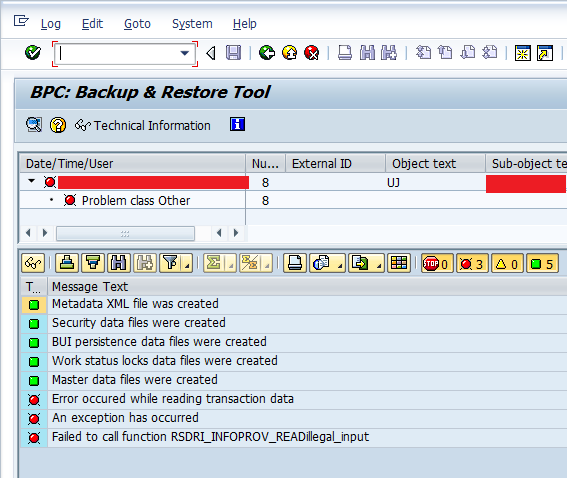This screenshot has width=567, height=478.
Task: Click the Find binoculars icon in top toolbar
Action: 367,53
